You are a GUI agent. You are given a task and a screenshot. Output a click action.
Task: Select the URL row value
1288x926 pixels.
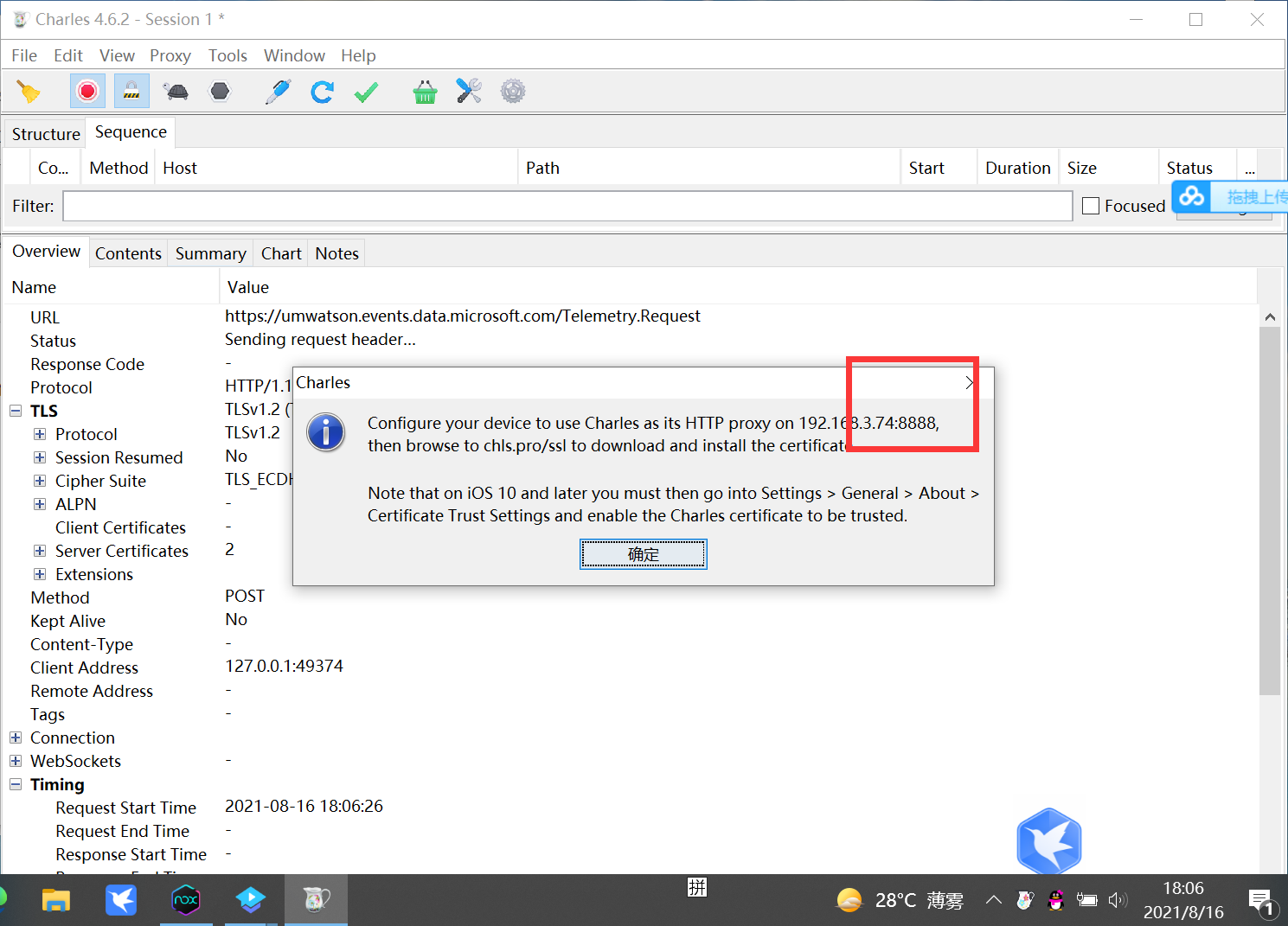pos(463,316)
